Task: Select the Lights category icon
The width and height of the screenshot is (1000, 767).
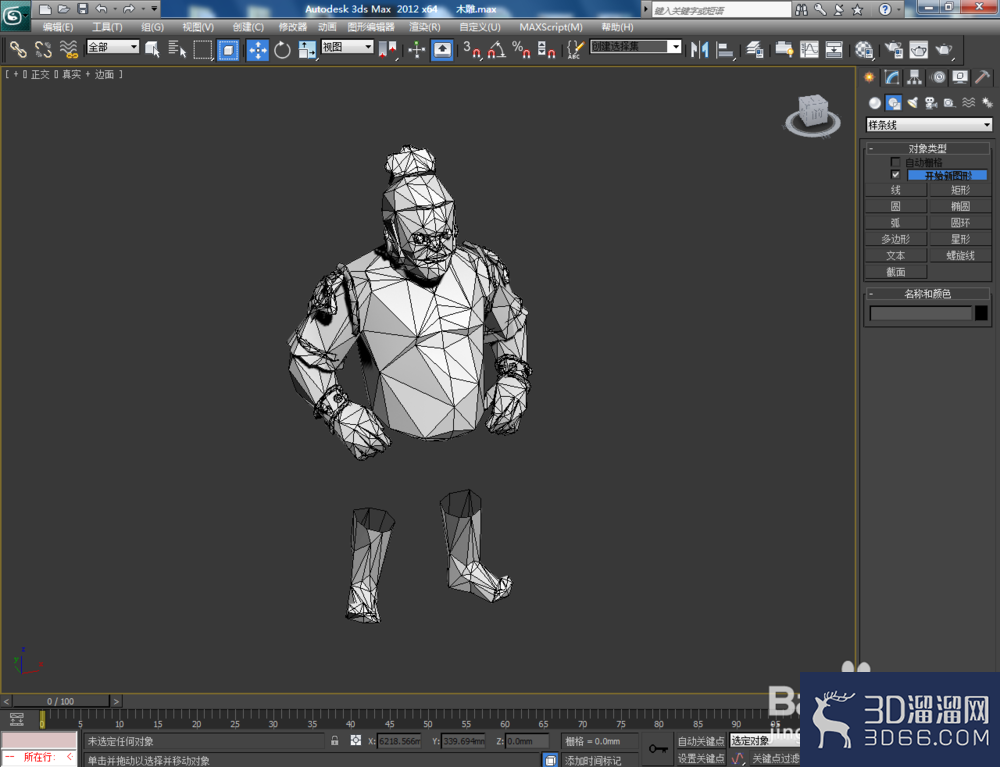Action: pyautogui.click(x=913, y=103)
